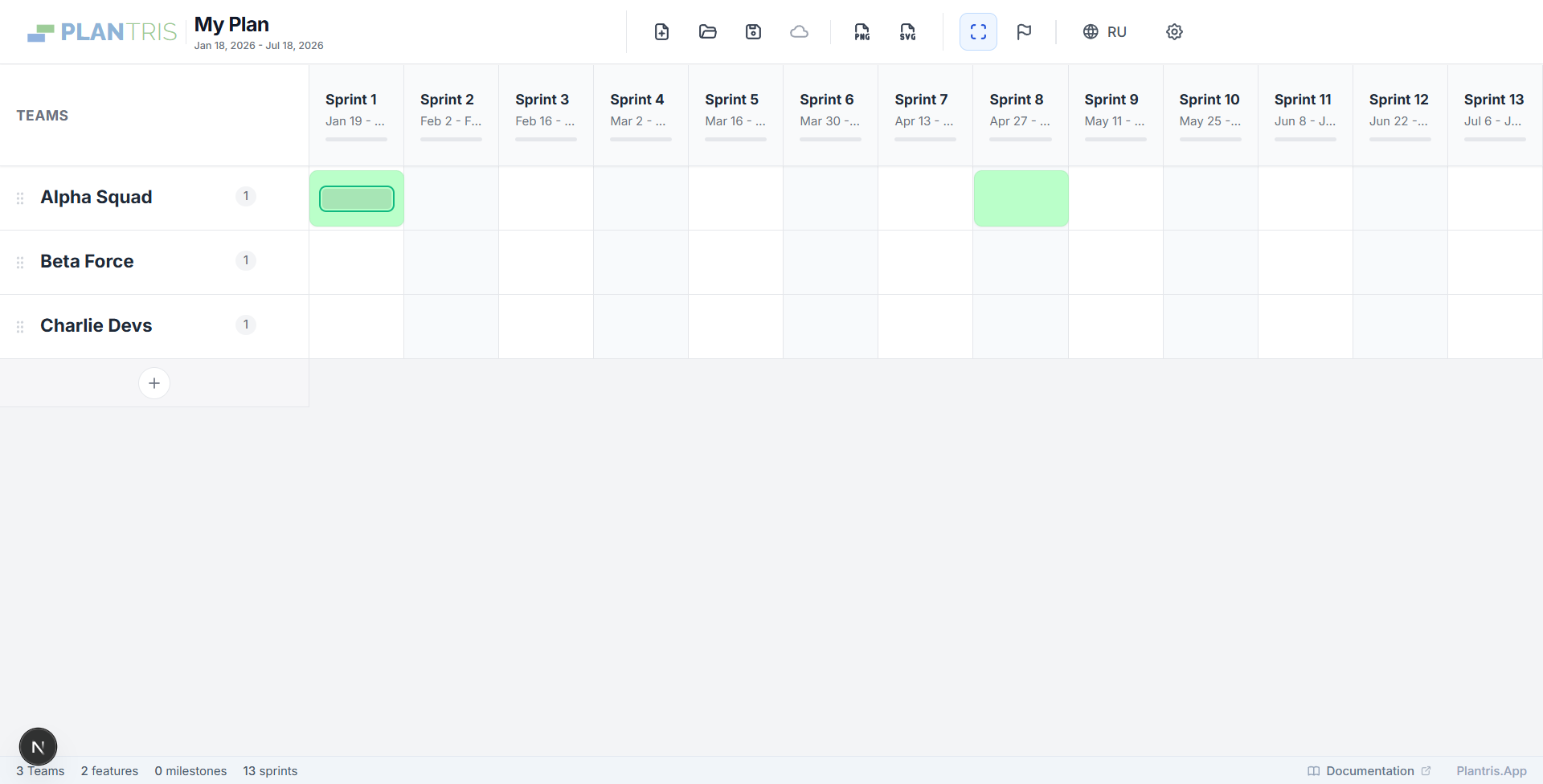Click the Plantris logo
The height and width of the screenshot is (784, 1543).
click(x=102, y=32)
